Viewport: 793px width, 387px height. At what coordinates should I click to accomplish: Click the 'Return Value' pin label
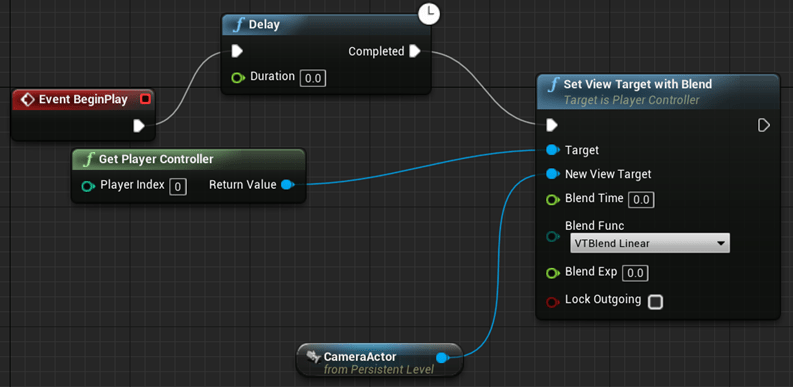point(243,185)
